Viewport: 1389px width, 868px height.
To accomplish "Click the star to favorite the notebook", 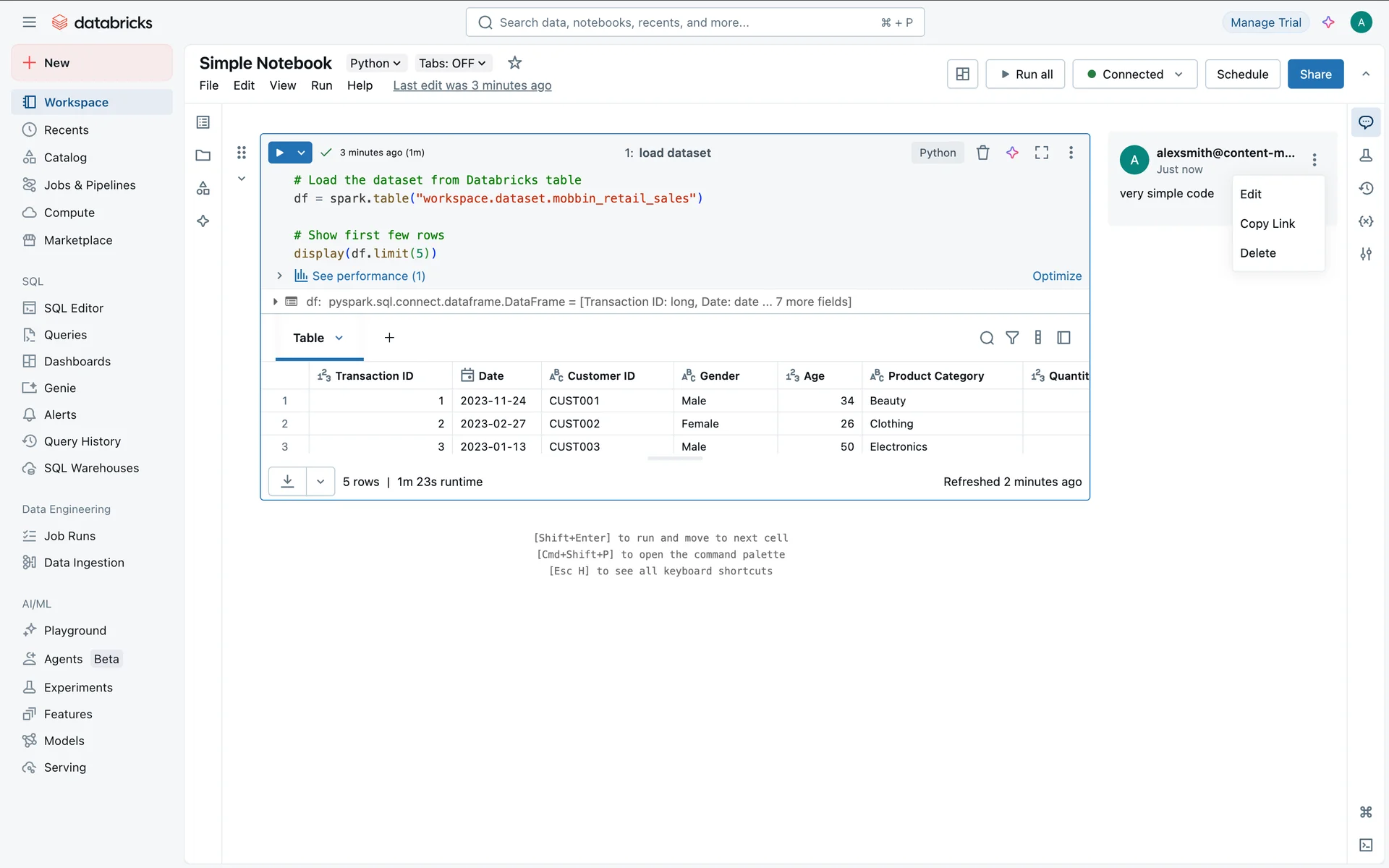I will tap(514, 63).
